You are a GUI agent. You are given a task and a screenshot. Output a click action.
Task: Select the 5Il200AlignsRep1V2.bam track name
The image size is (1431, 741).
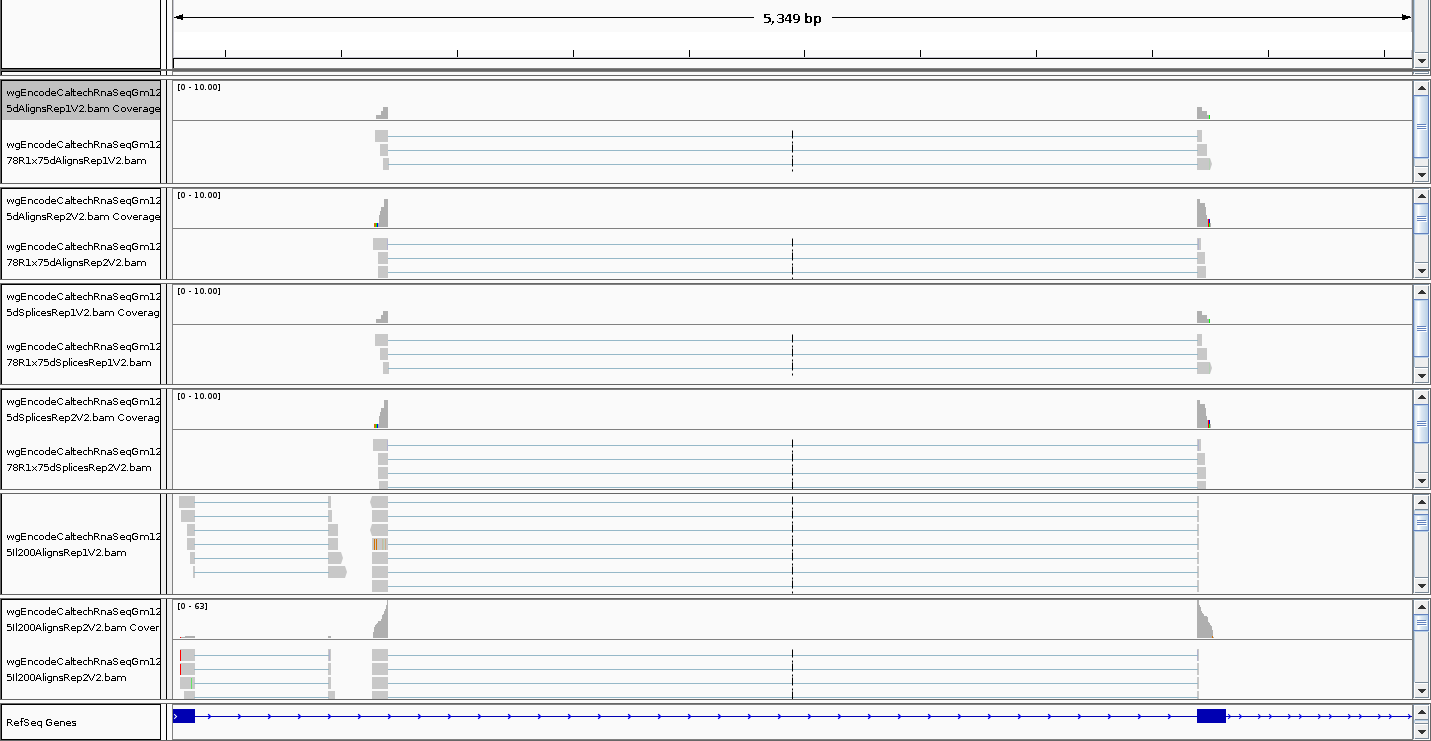pyautogui.click(x=82, y=544)
